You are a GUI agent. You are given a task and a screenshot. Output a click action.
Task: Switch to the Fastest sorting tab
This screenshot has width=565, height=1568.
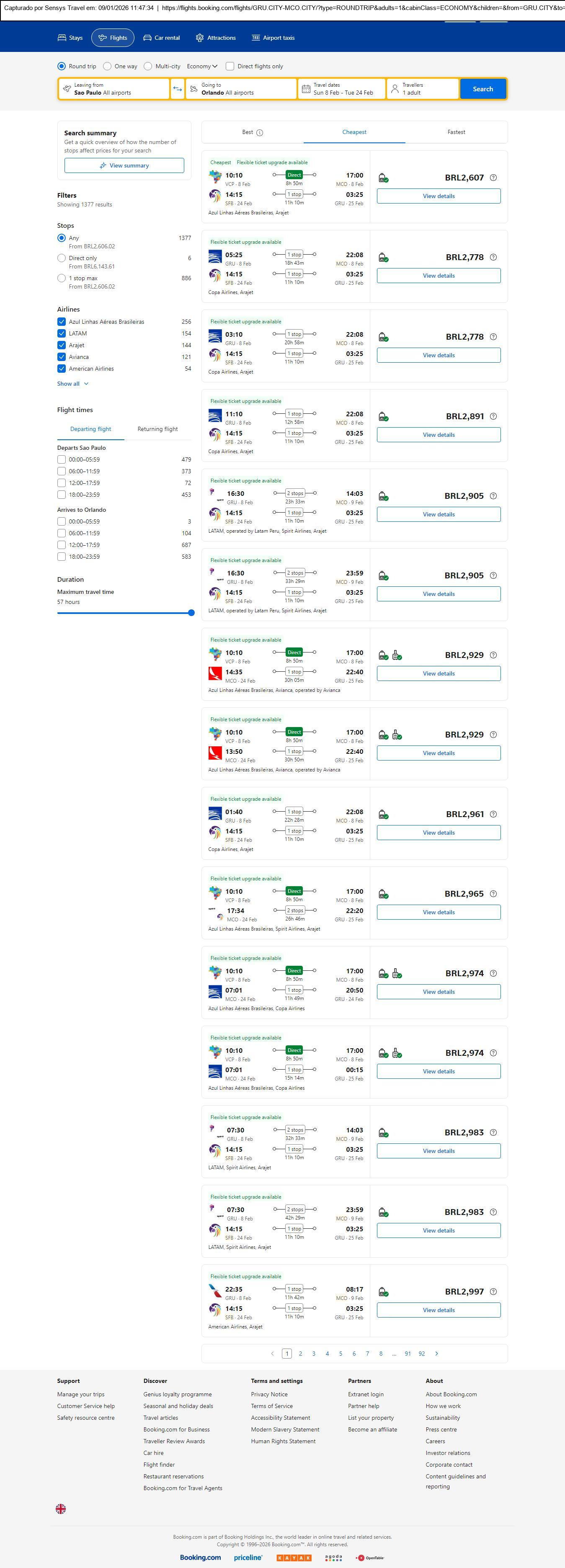pos(456,132)
